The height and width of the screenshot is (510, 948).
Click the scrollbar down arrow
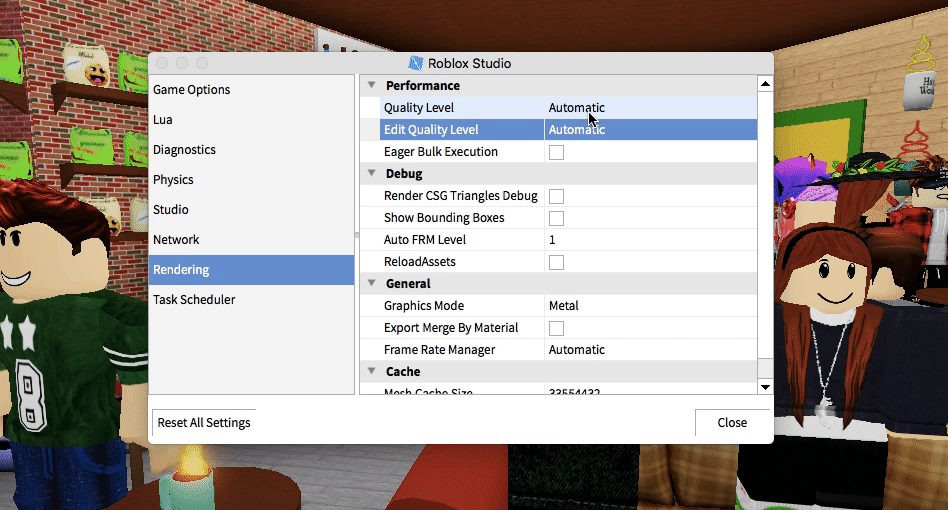[x=765, y=387]
